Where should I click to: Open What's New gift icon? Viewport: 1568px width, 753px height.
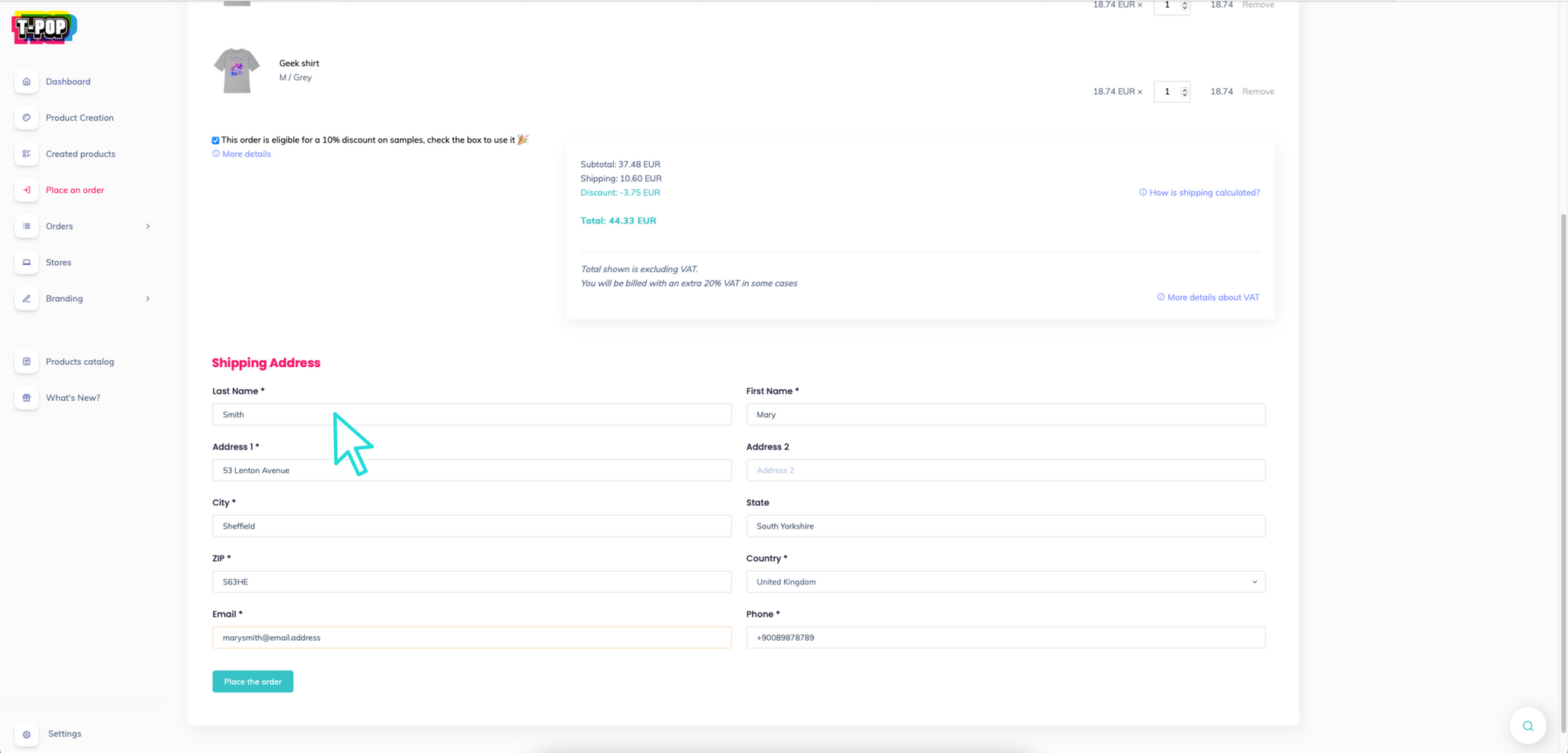27,398
